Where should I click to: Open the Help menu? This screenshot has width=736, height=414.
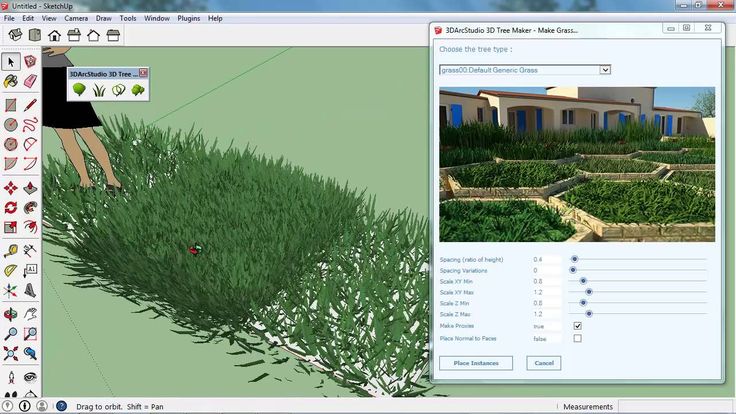pos(215,18)
